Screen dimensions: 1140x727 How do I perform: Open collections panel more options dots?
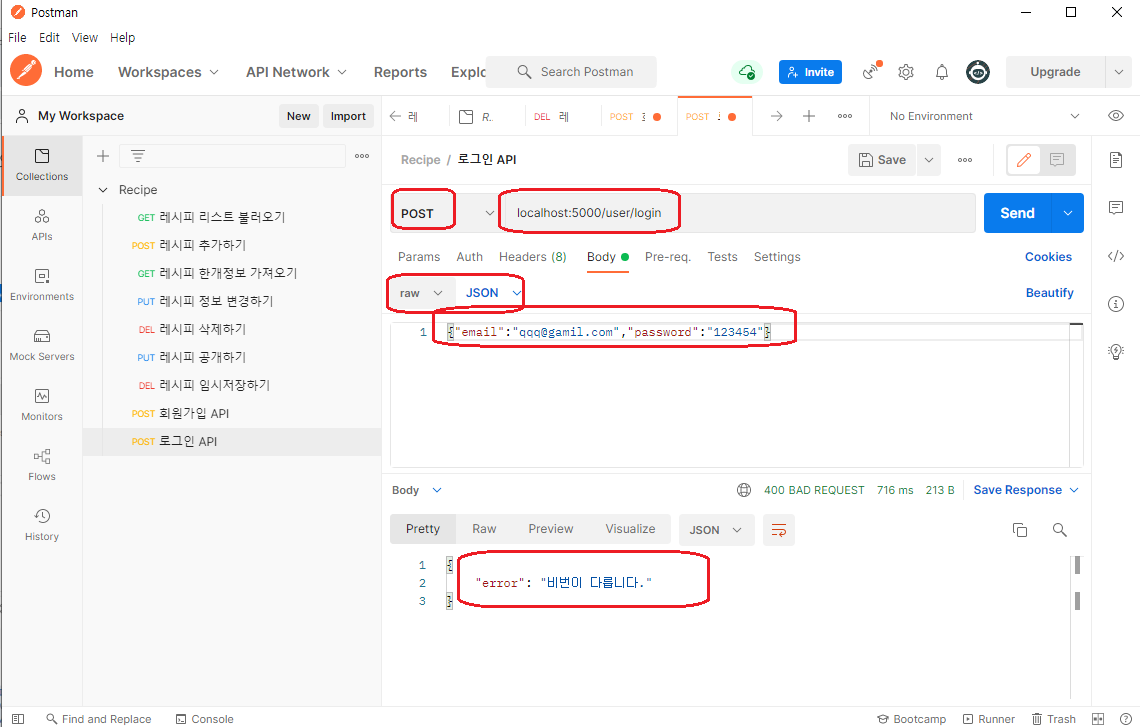362,156
